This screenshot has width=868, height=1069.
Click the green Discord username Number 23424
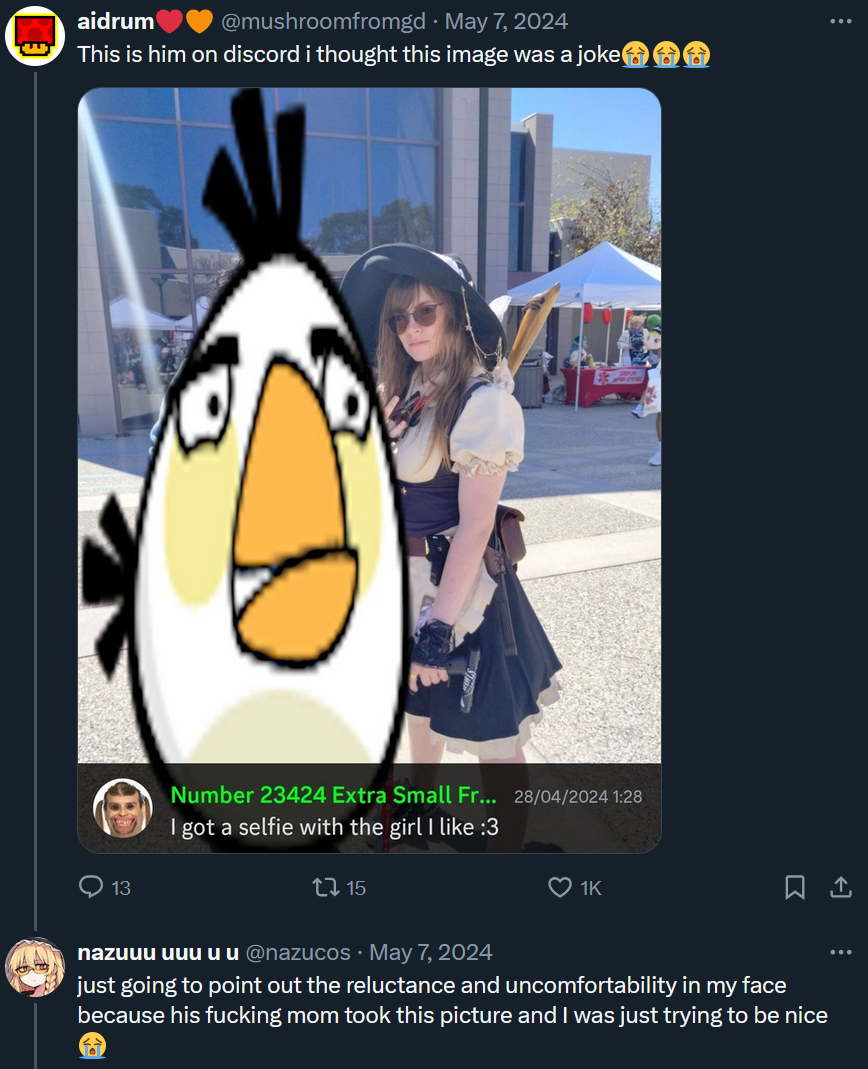(333, 795)
